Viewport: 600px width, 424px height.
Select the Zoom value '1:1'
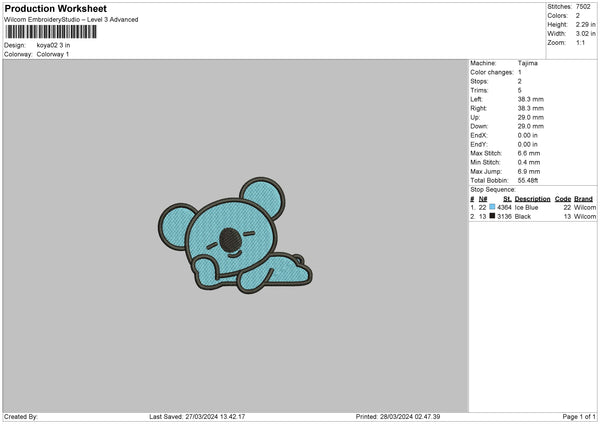click(580, 42)
